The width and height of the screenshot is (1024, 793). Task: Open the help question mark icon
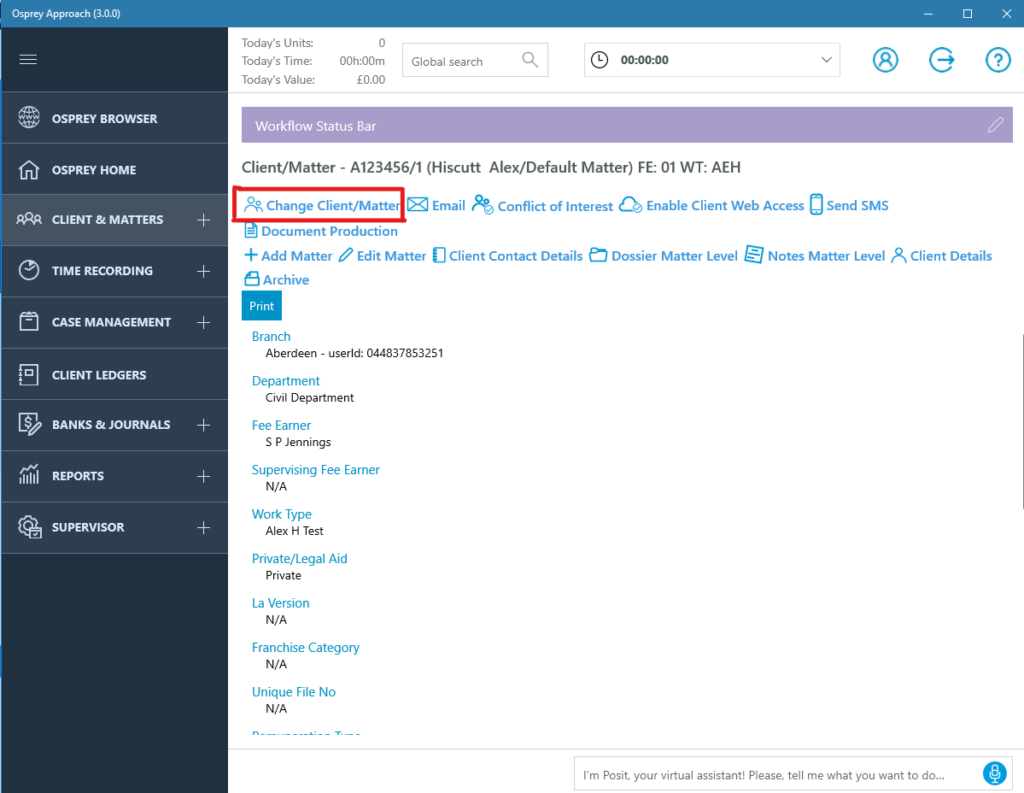point(998,60)
